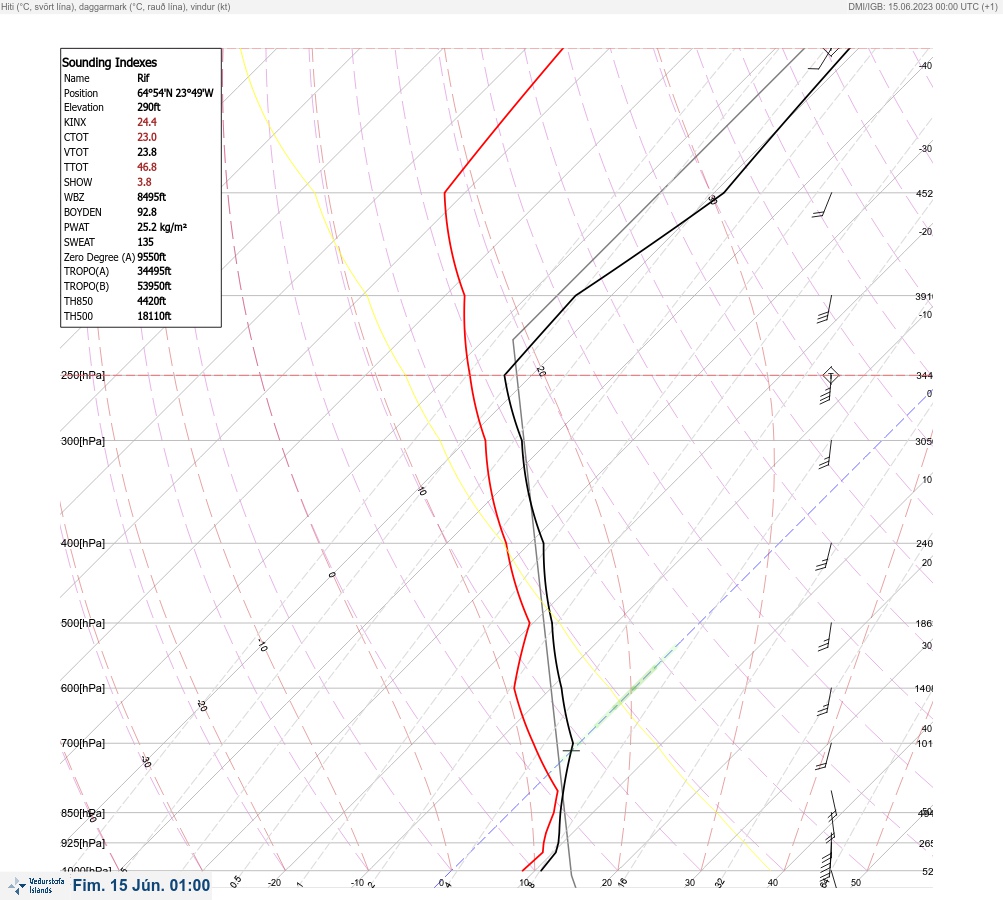Click the Zero Degree (A) value '9550ft'

152,257
